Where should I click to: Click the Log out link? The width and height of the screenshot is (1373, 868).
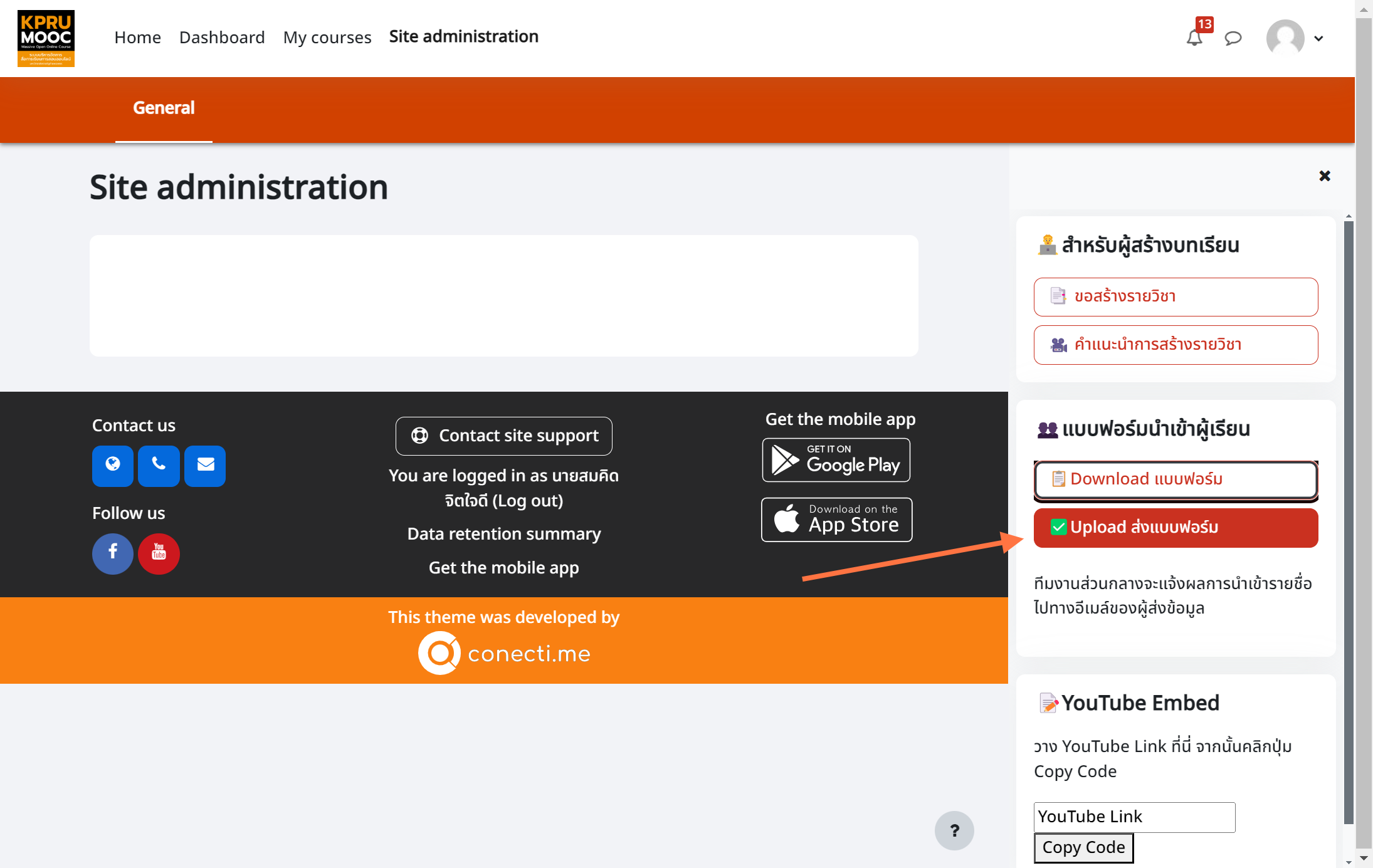pyautogui.click(x=527, y=501)
